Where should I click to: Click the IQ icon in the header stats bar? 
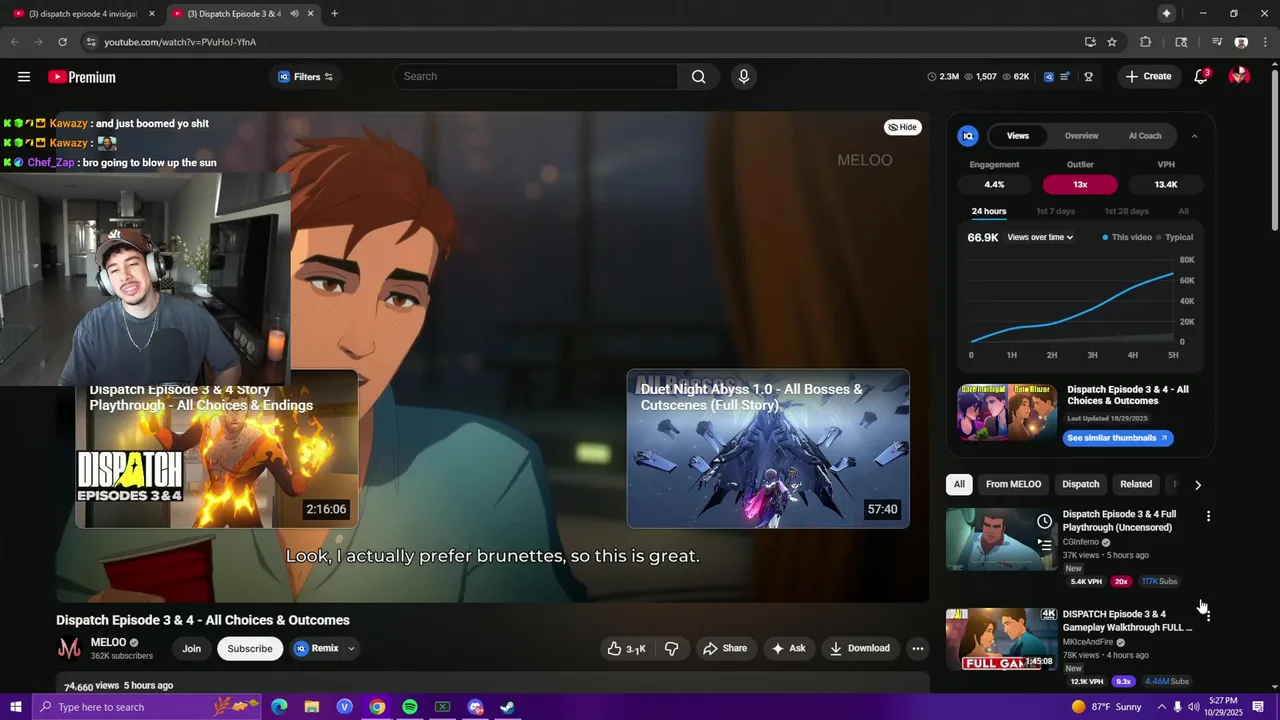pyautogui.click(x=1048, y=77)
